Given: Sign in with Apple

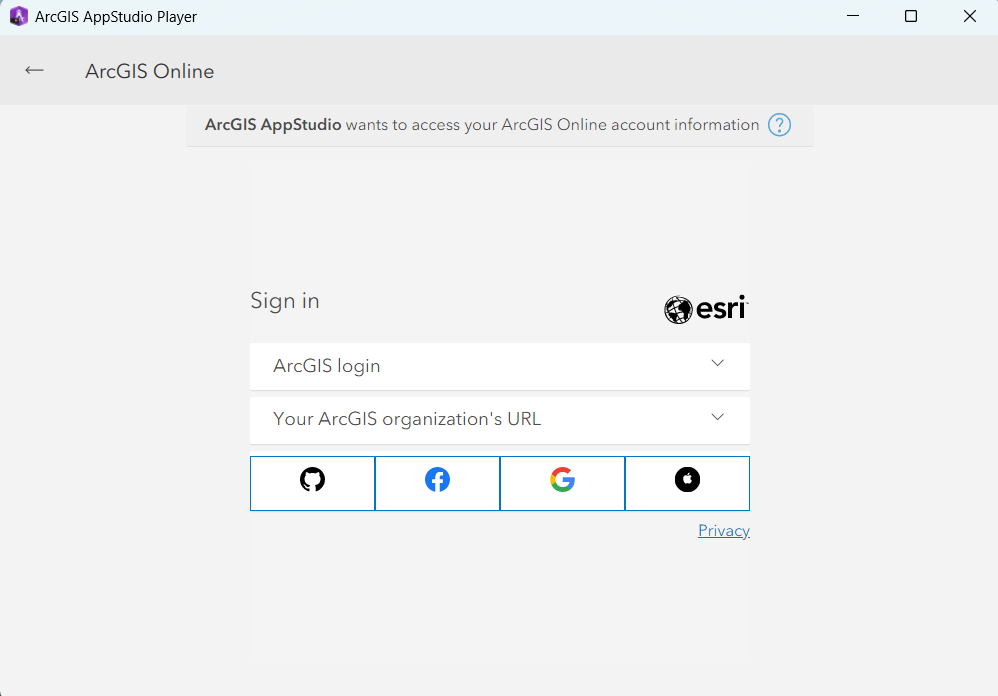Looking at the screenshot, I should point(687,483).
